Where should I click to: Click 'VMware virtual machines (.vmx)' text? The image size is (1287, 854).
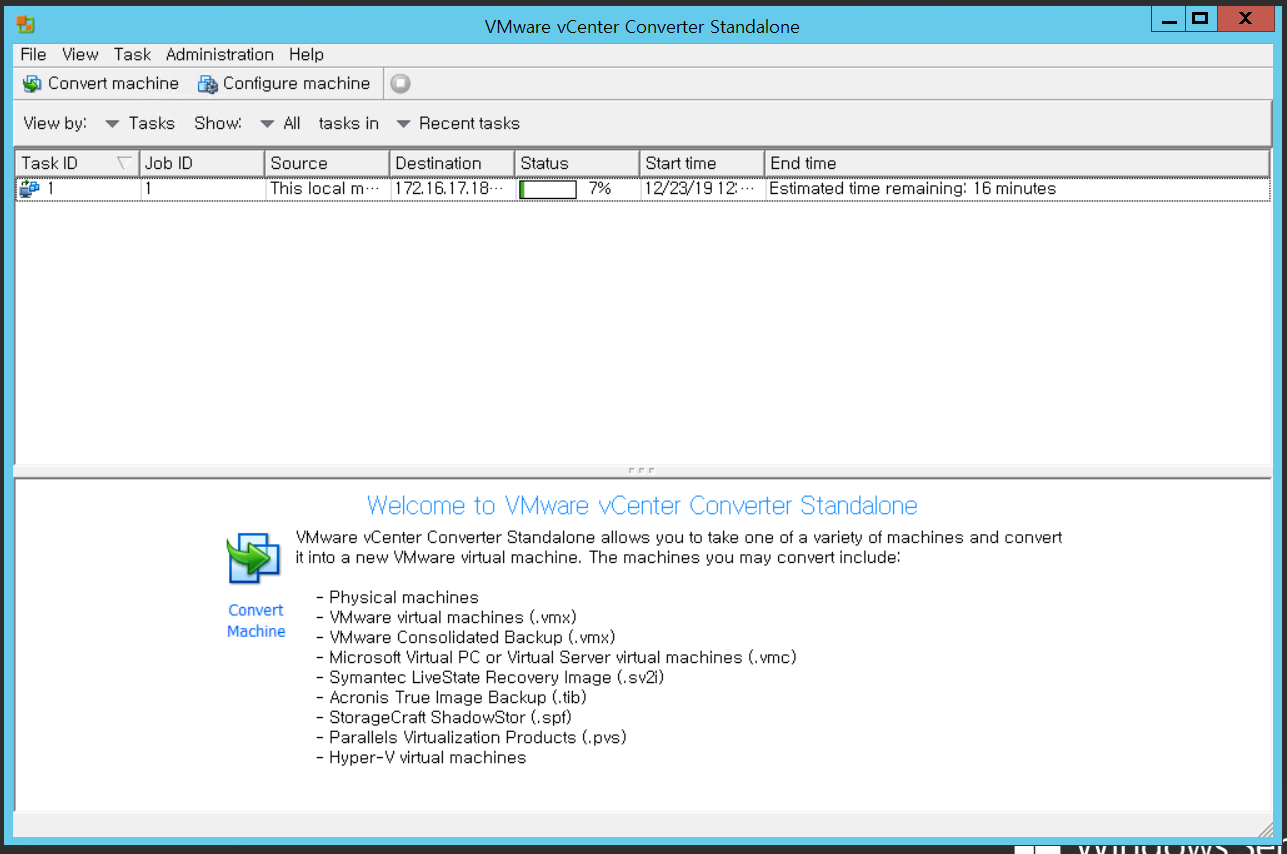click(x=453, y=617)
